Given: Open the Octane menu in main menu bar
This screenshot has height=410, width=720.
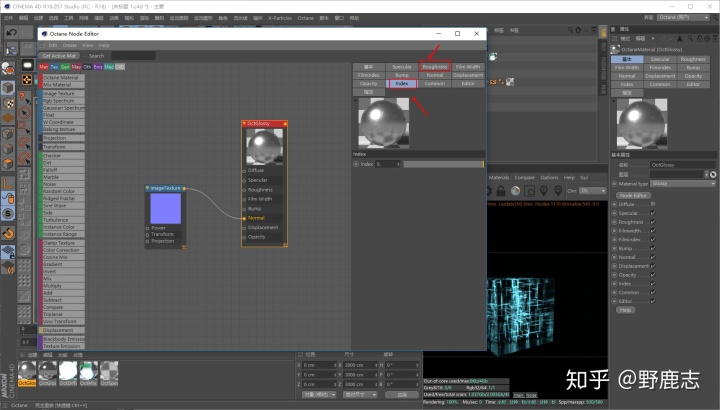Looking at the screenshot, I should tap(305, 18).
